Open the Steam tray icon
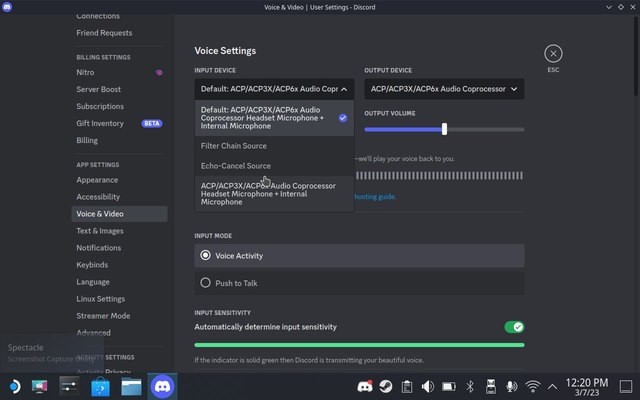The width and height of the screenshot is (640, 400). pos(386,386)
